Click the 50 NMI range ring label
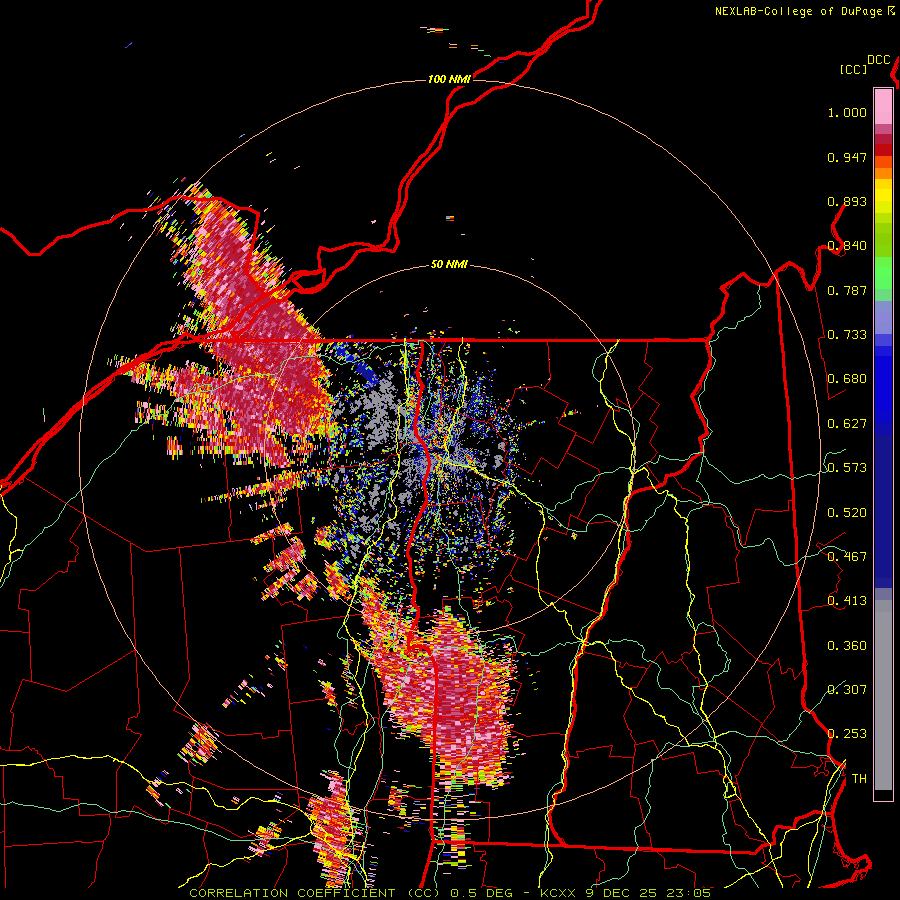The image size is (900, 900). 449,265
